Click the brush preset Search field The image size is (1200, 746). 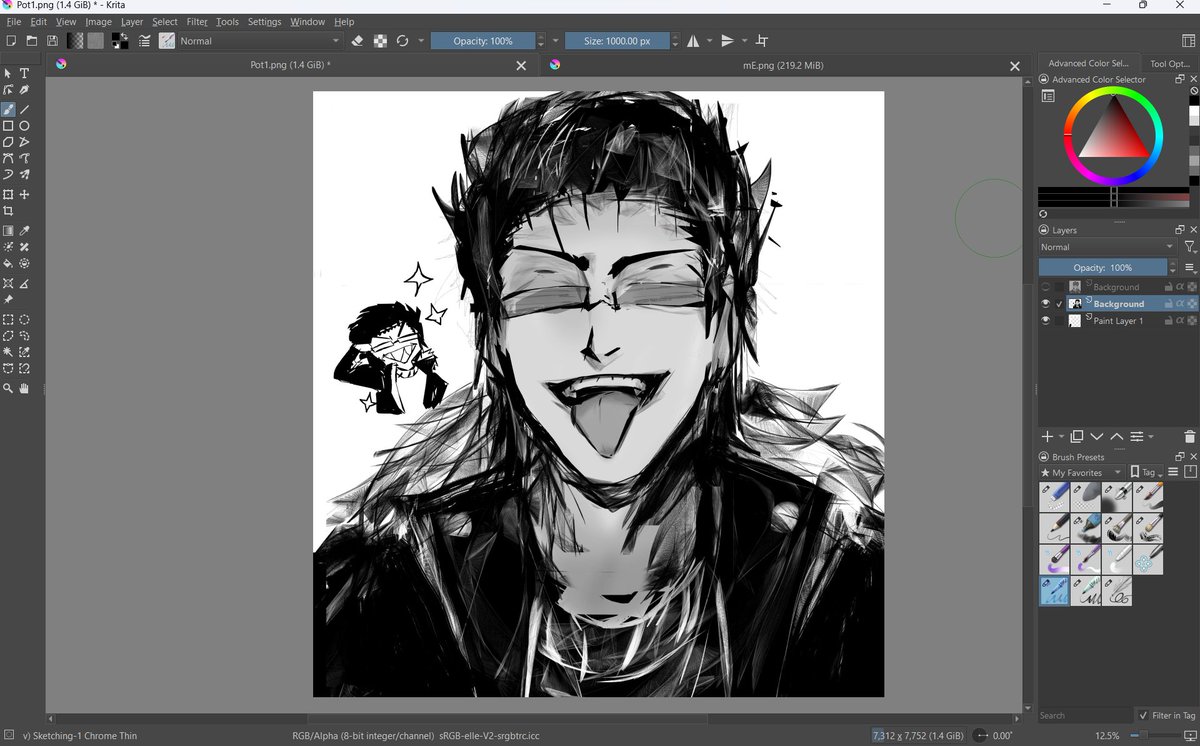coord(1085,715)
